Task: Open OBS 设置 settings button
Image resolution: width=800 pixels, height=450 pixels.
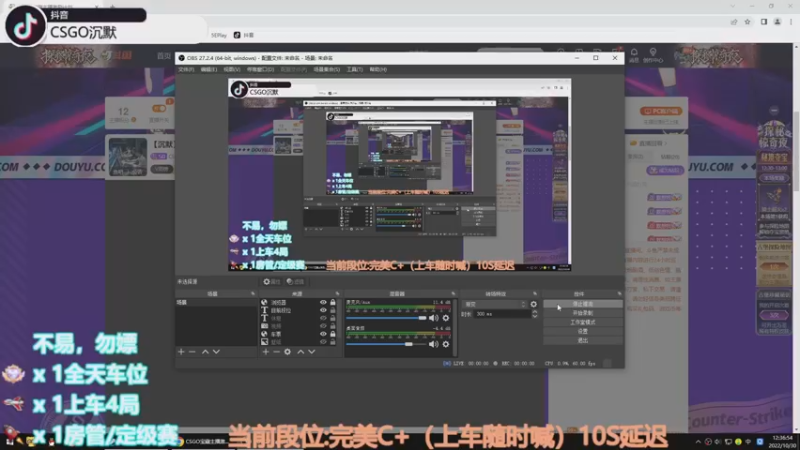Action: tap(583, 331)
